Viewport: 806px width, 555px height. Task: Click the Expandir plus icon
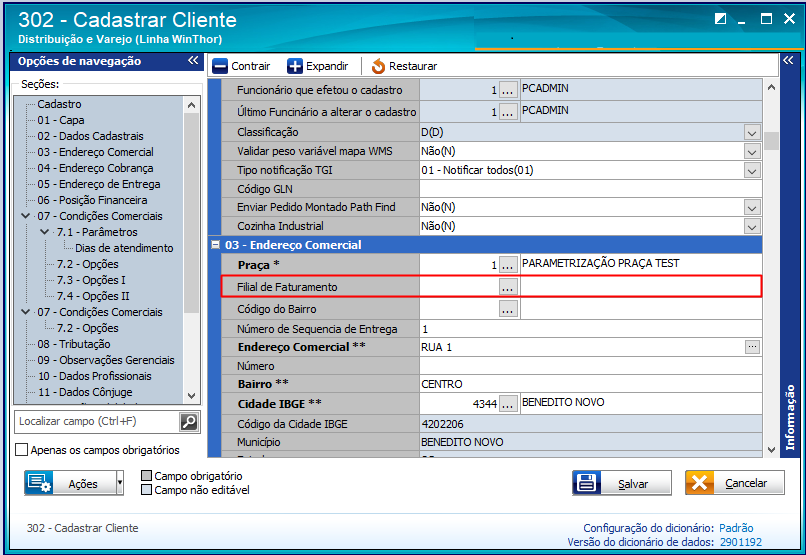(x=295, y=66)
